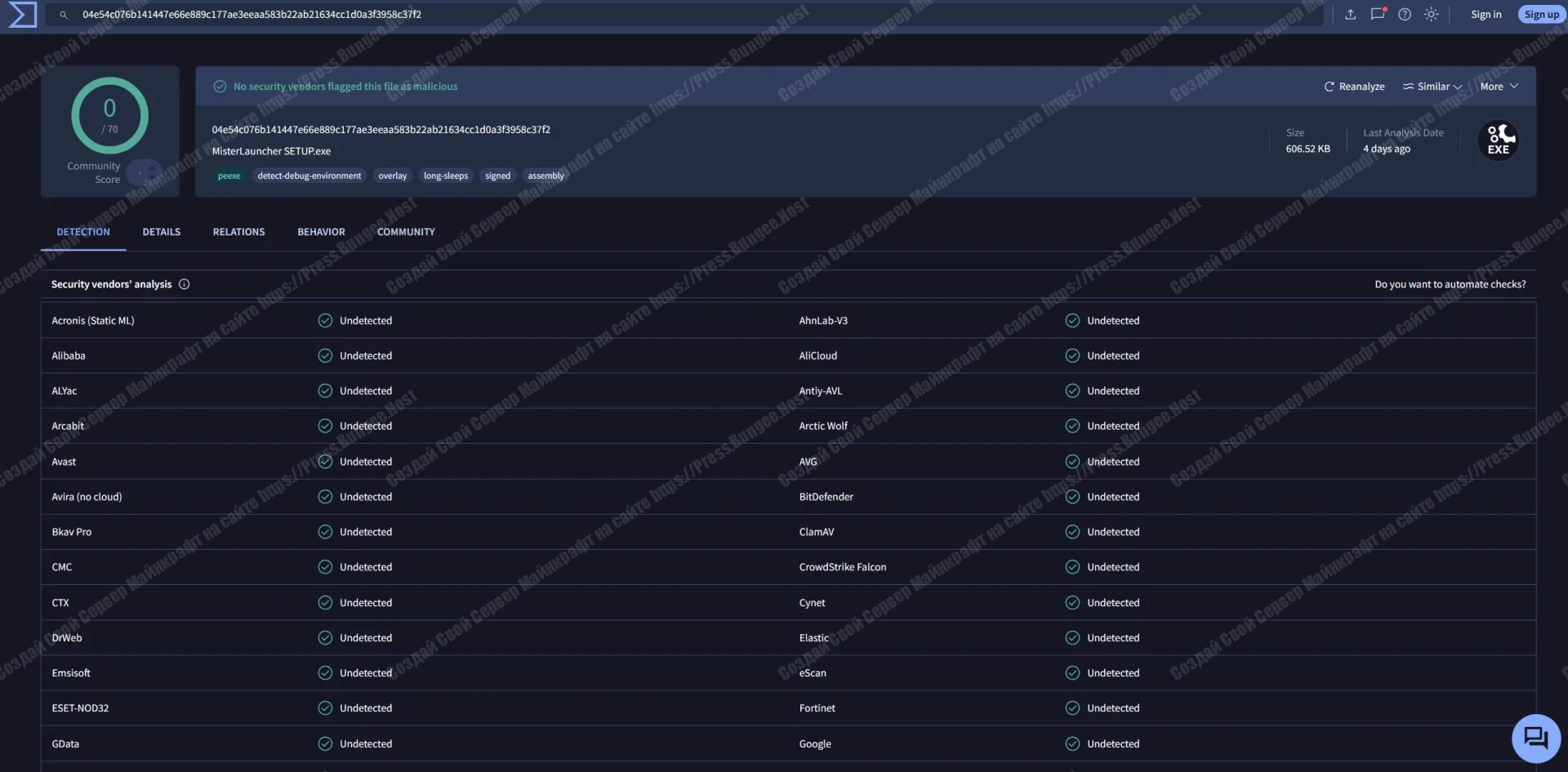Select the file hash text in the summary
Screen dimensions: 1568x772
coord(381,130)
